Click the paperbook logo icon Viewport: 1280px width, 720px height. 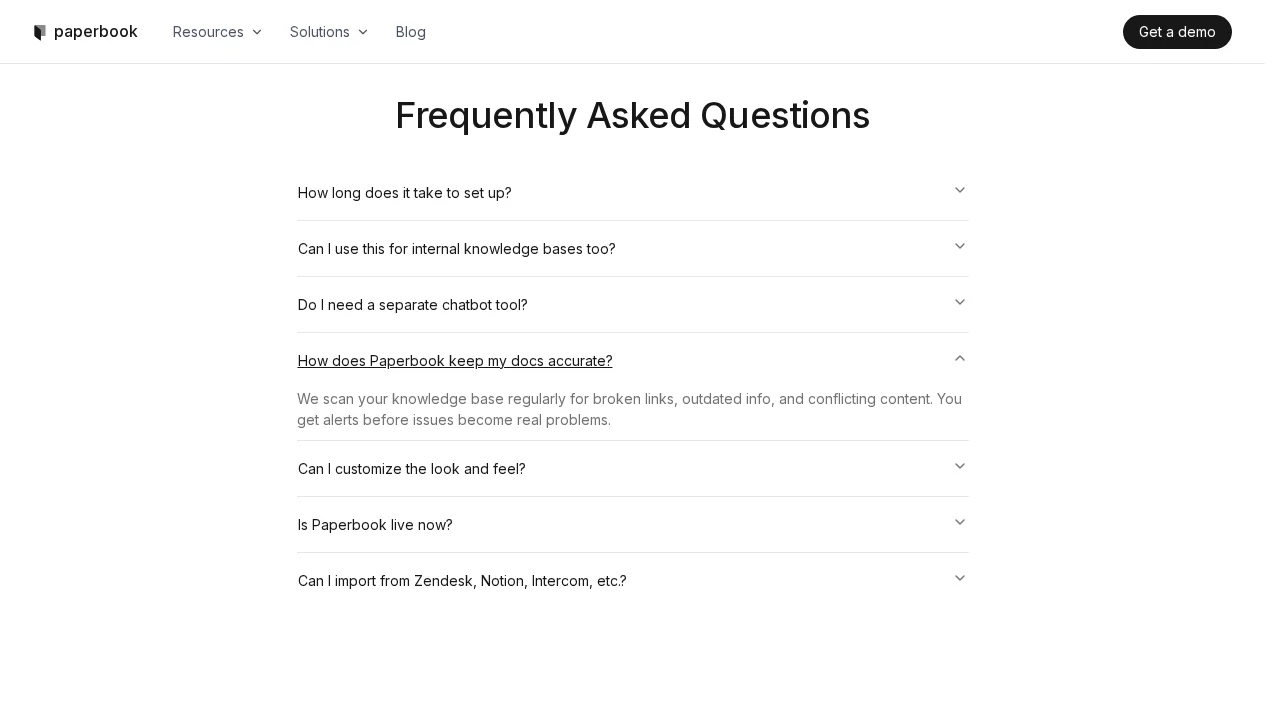point(41,31)
